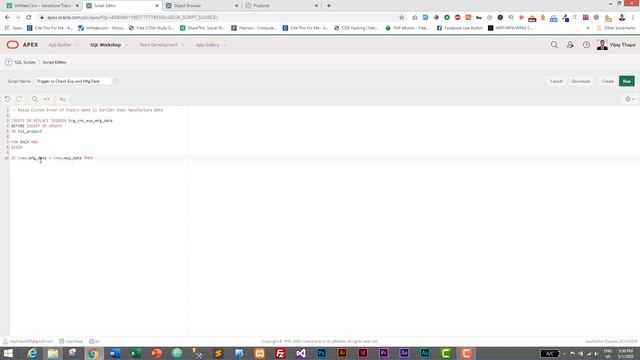Screen dimensions: 640x360
Task: Go back in the browser
Action: coord(7,18)
